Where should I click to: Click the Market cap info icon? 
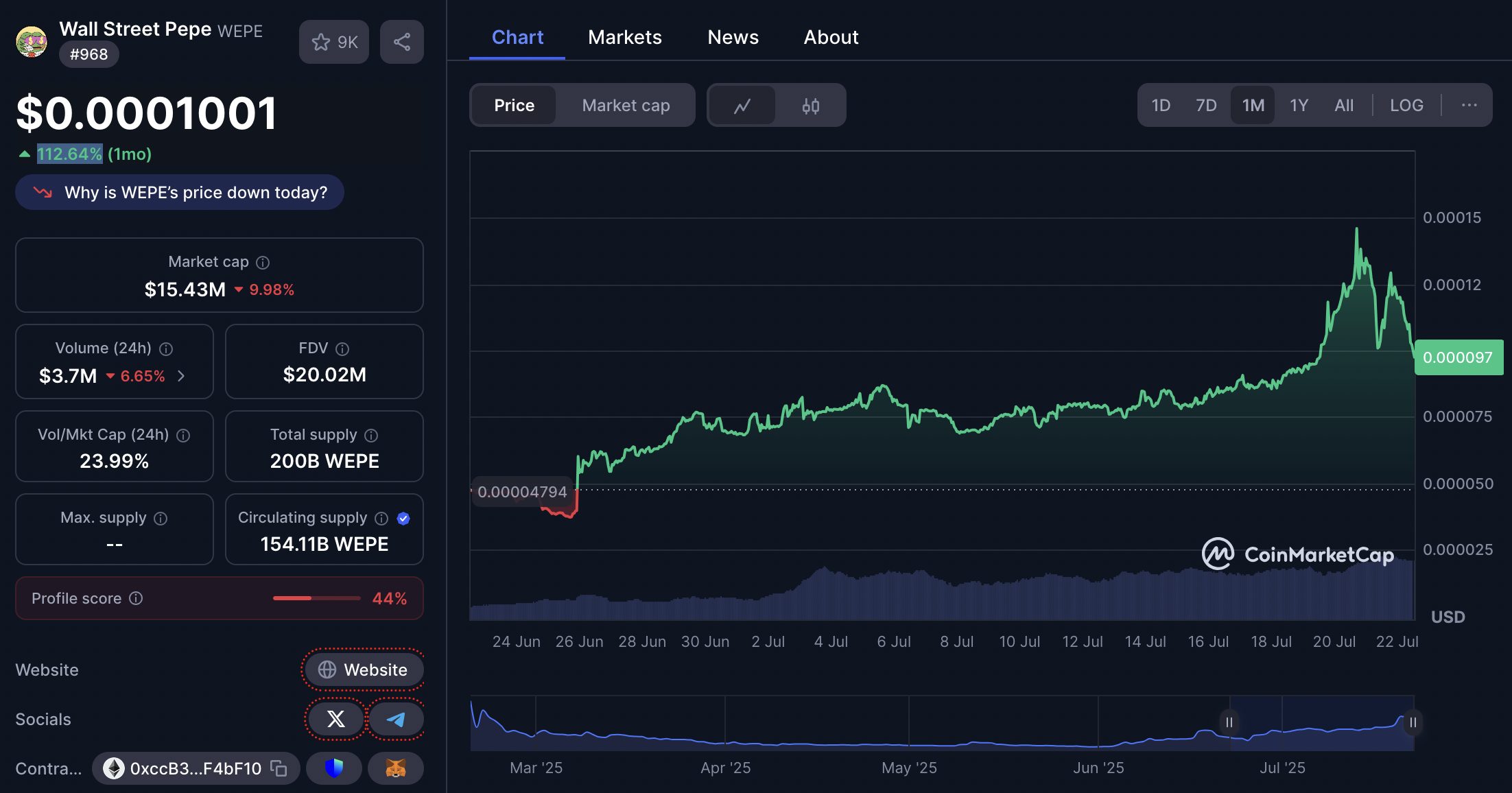coord(263,262)
